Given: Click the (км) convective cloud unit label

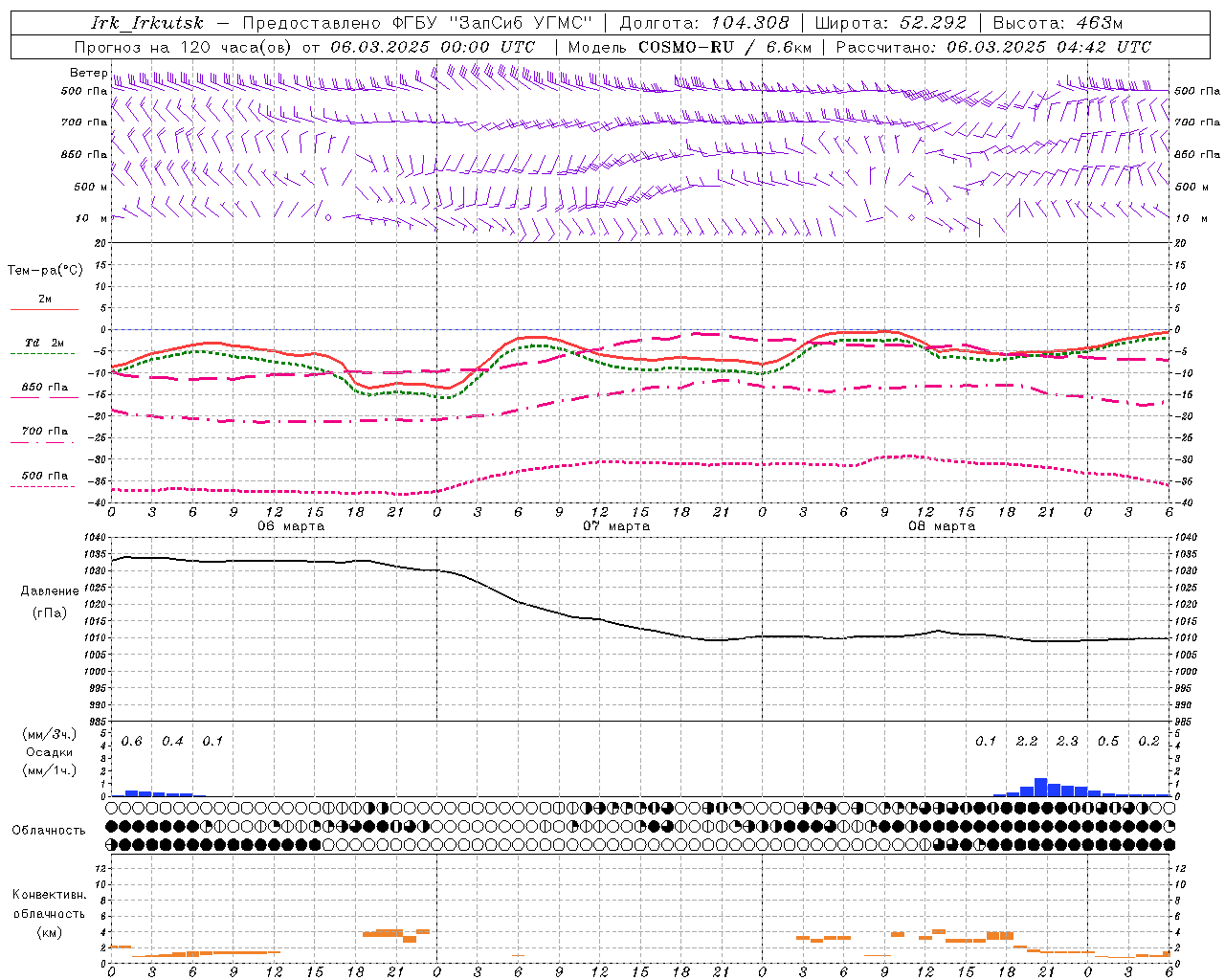Looking at the screenshot, I should click(x=49, y=932).
